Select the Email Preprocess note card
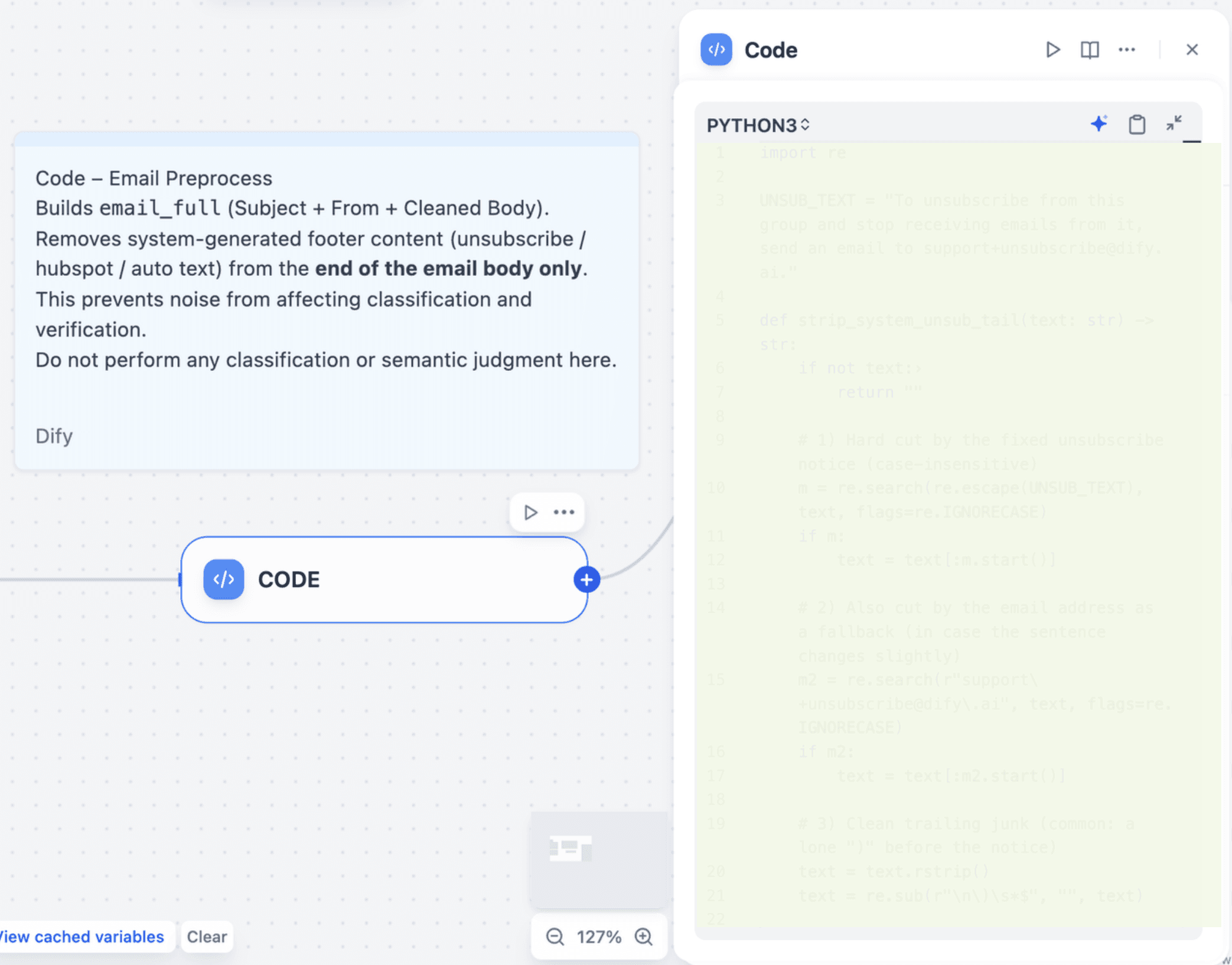Image resolution: width=1232 pixels, height=965 pixels. (326, 301)
